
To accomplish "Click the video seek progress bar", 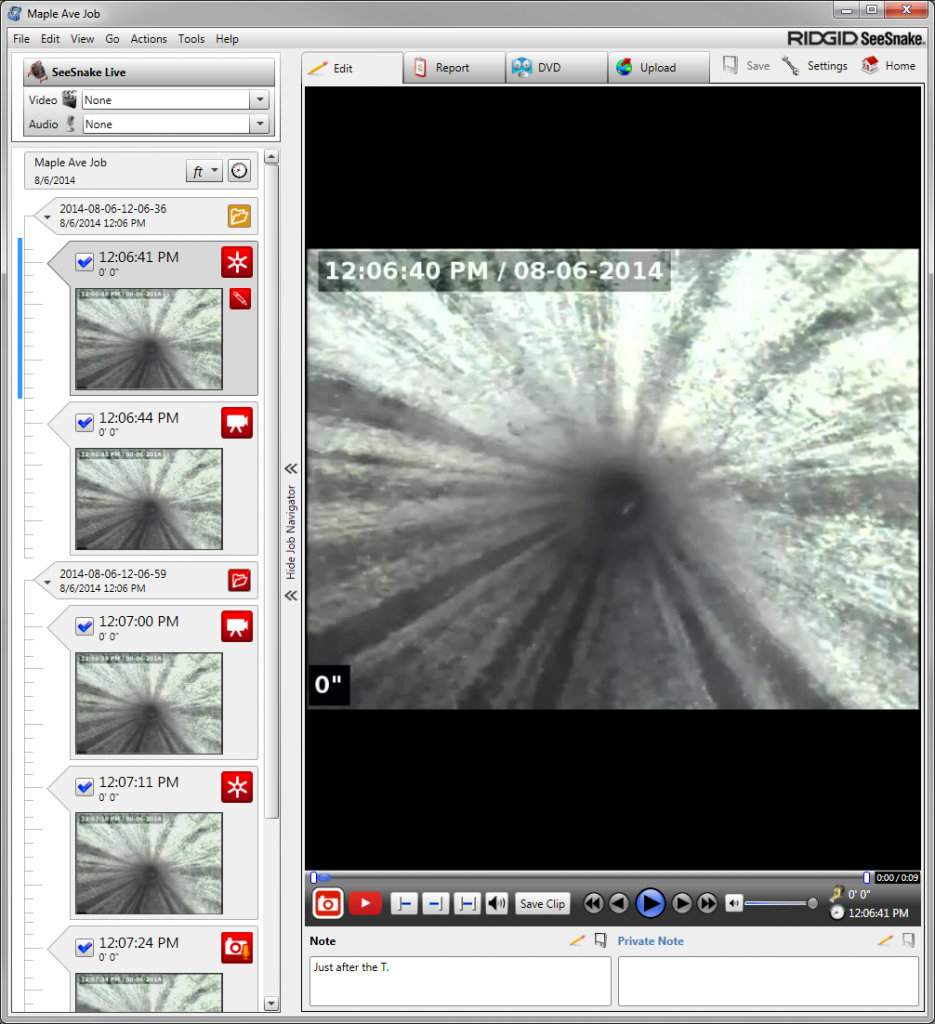I will click(x=590, y=878).
